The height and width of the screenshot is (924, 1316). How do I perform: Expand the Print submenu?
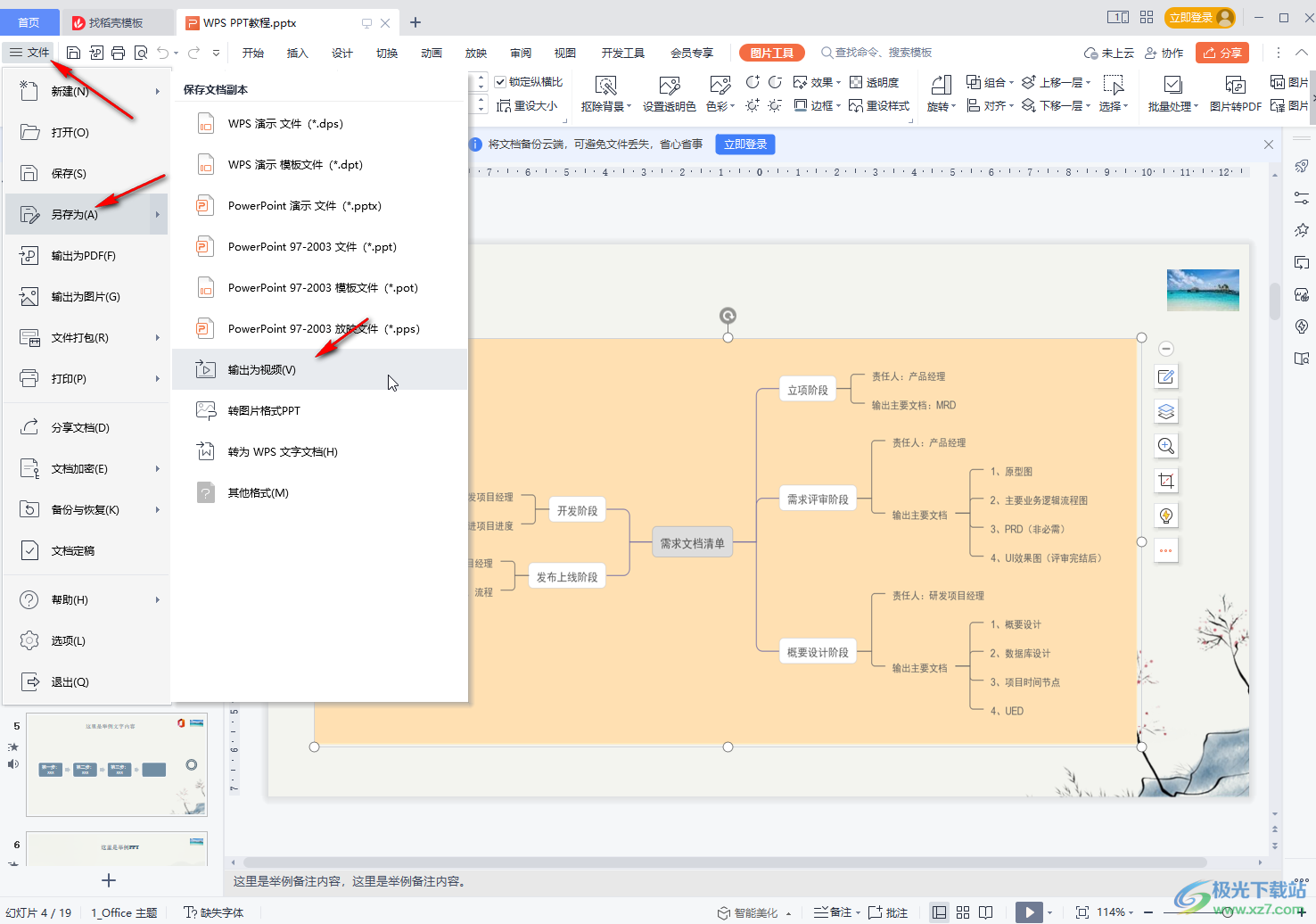pos(157,379)
